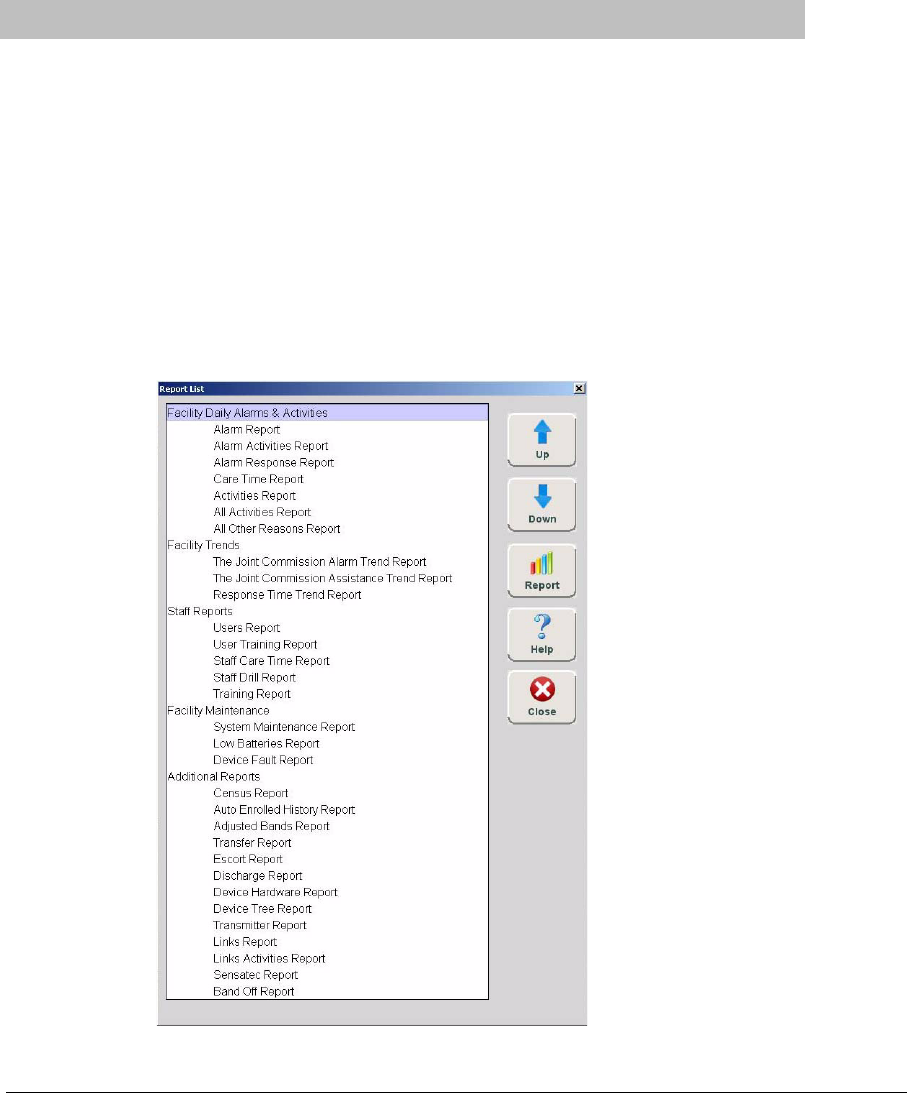This screenshot has height=1093, width=907.
Task: Pick Alarm Response Report
Action: (x=273, y=463)
